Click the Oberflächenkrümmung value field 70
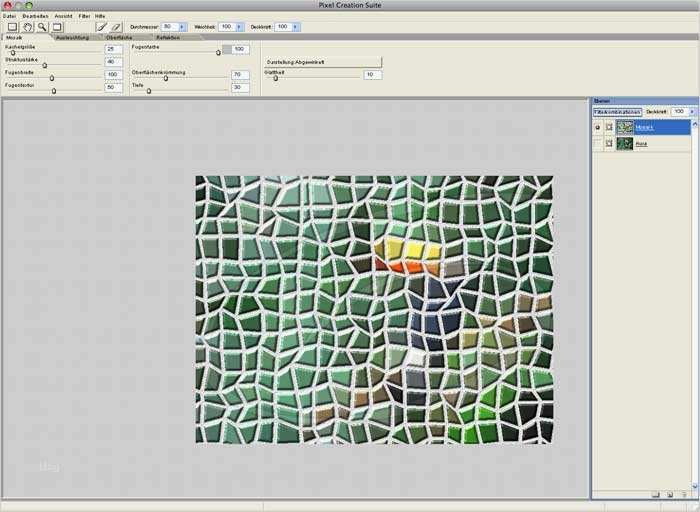 (x=240, y=75)
